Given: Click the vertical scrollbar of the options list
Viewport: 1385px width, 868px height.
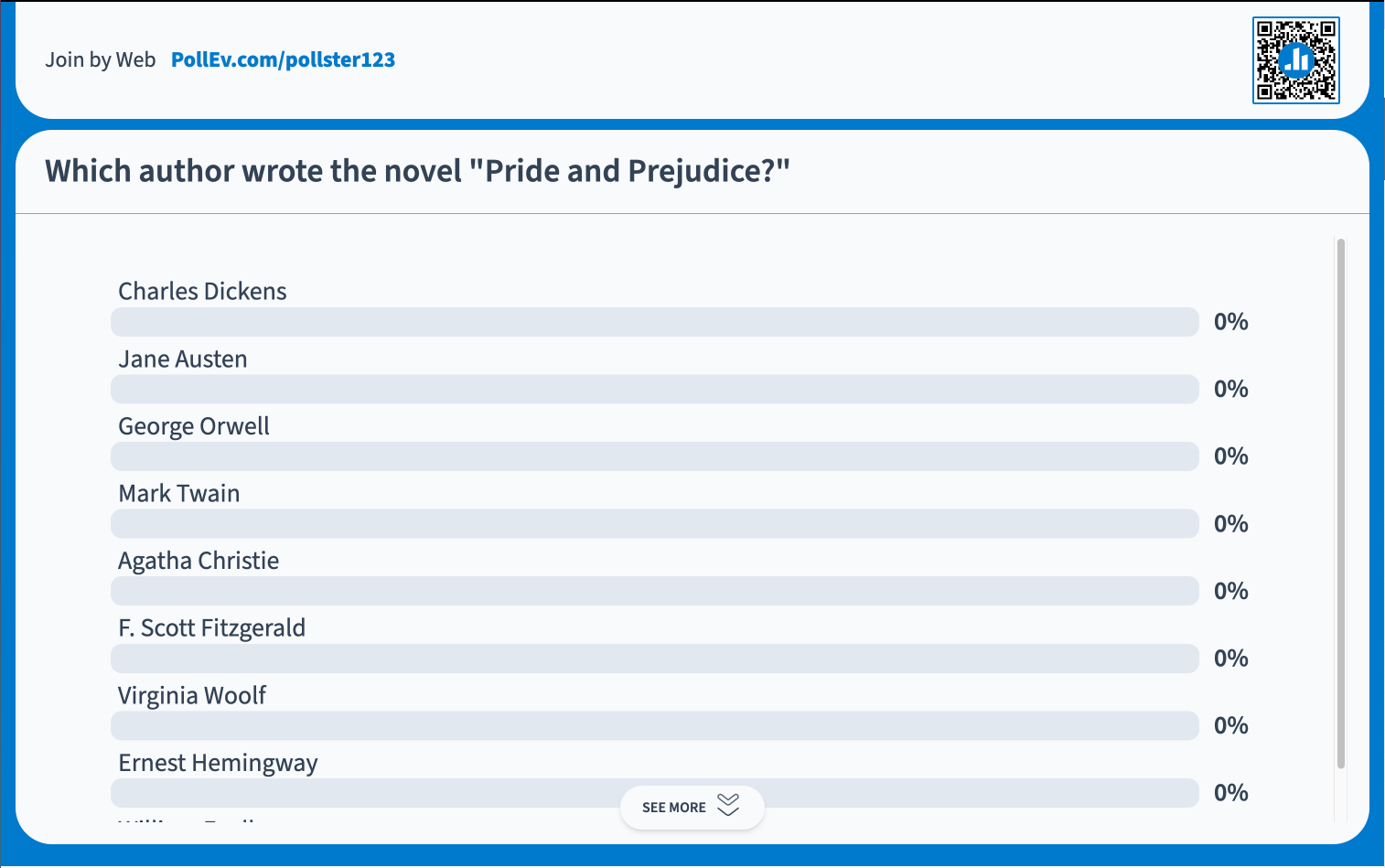Looking at the screenshot, I should (1340, 503).
